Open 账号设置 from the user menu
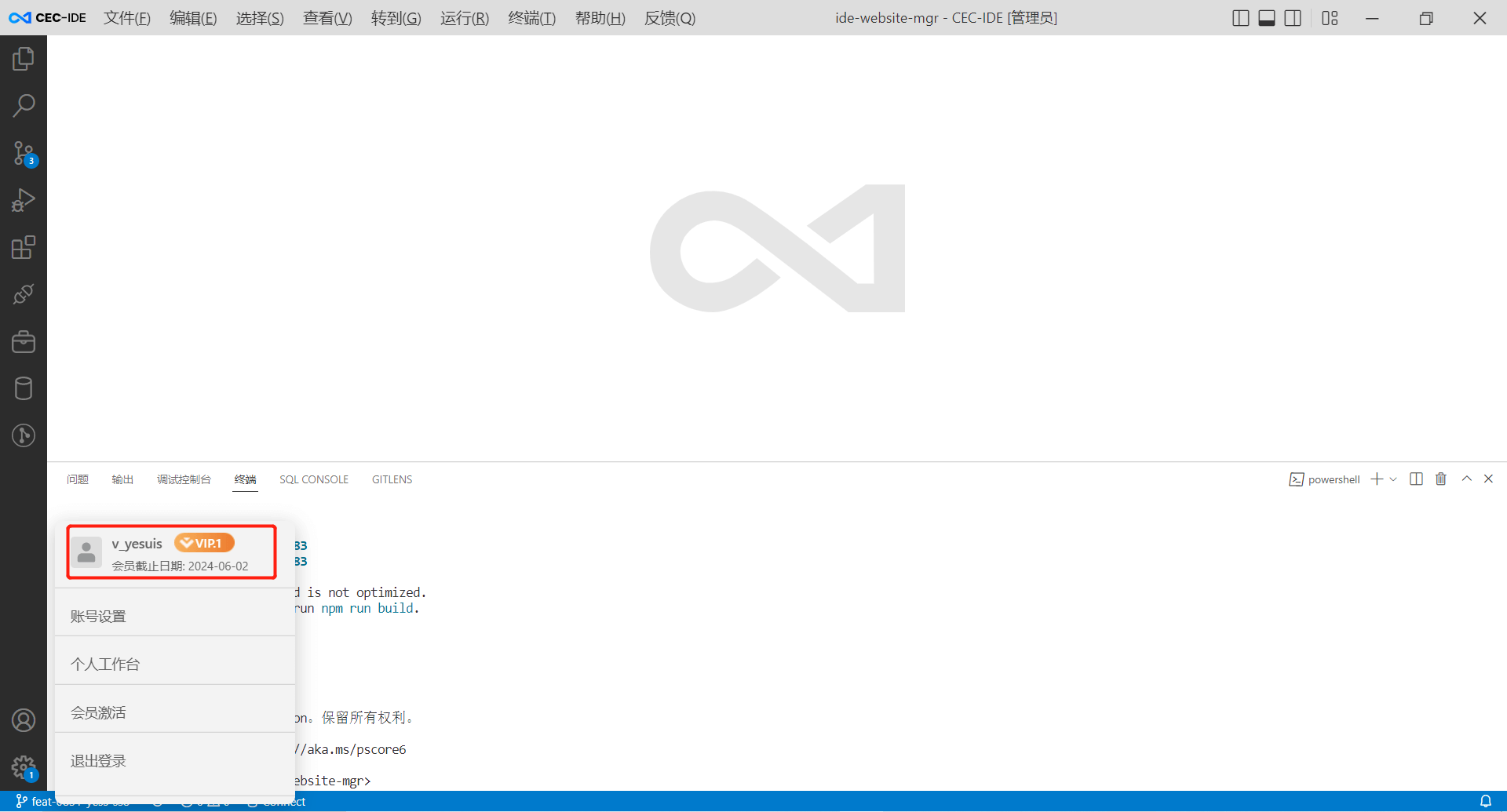 pyautogui.click(x=97, y=615)
